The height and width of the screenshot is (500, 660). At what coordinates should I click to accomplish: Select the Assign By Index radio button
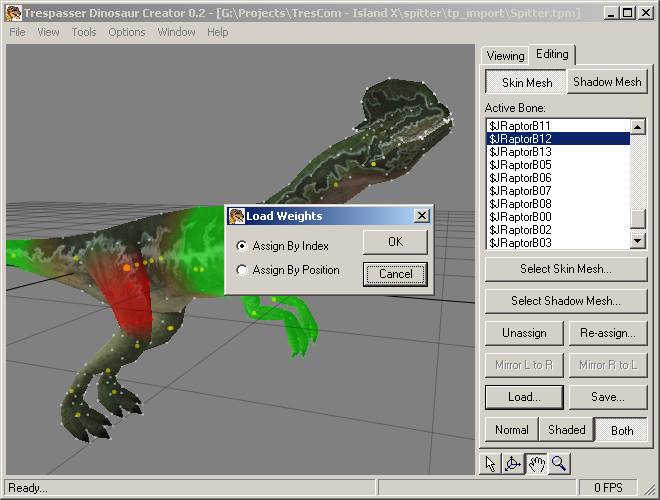[x=242, y=246]
